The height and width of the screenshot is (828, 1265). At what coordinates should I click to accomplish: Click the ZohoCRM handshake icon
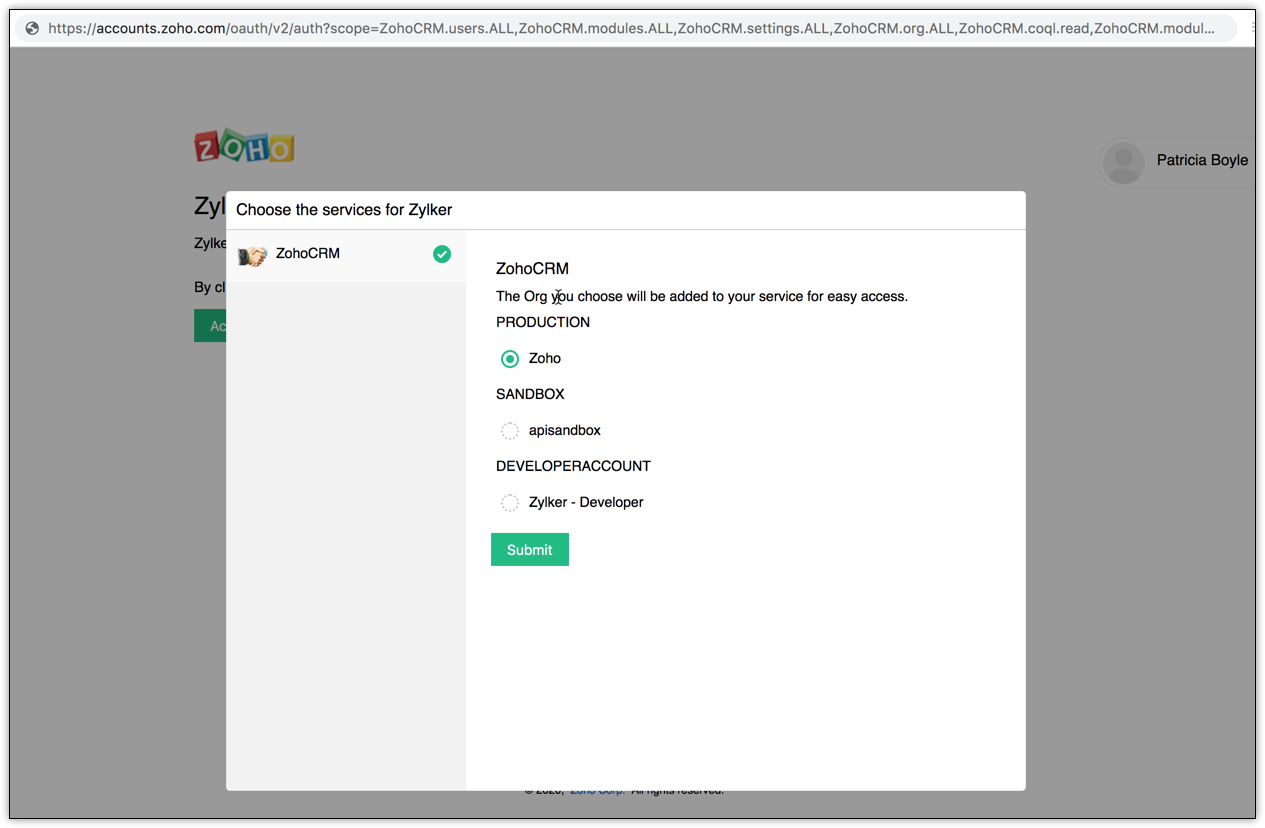pos(252,256)
